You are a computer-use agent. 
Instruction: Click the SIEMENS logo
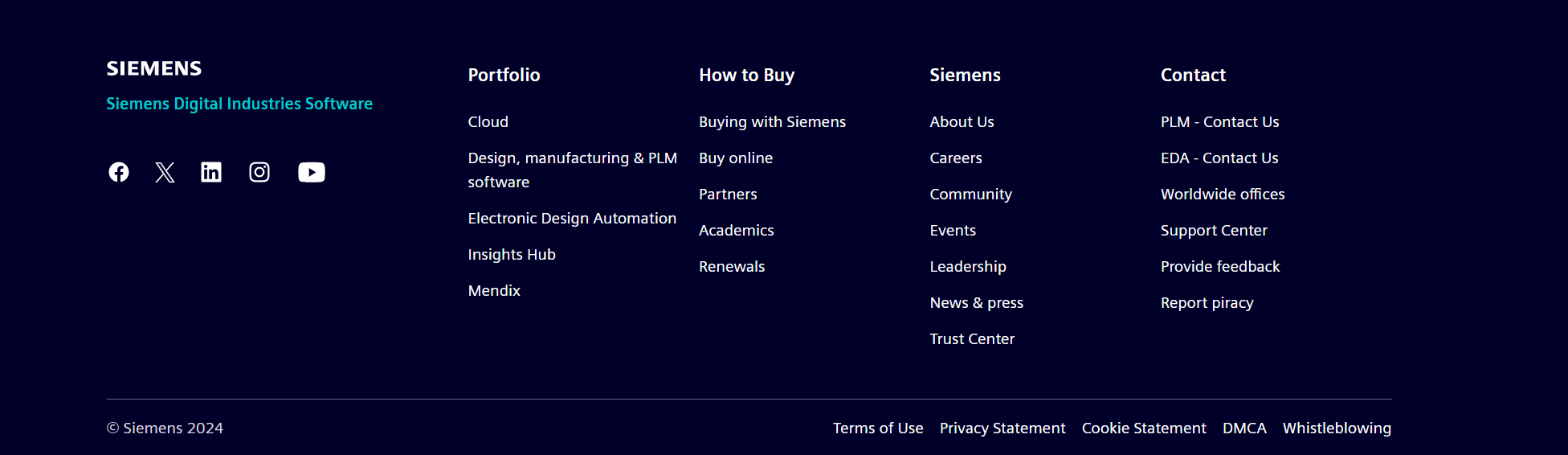(154, 68)
